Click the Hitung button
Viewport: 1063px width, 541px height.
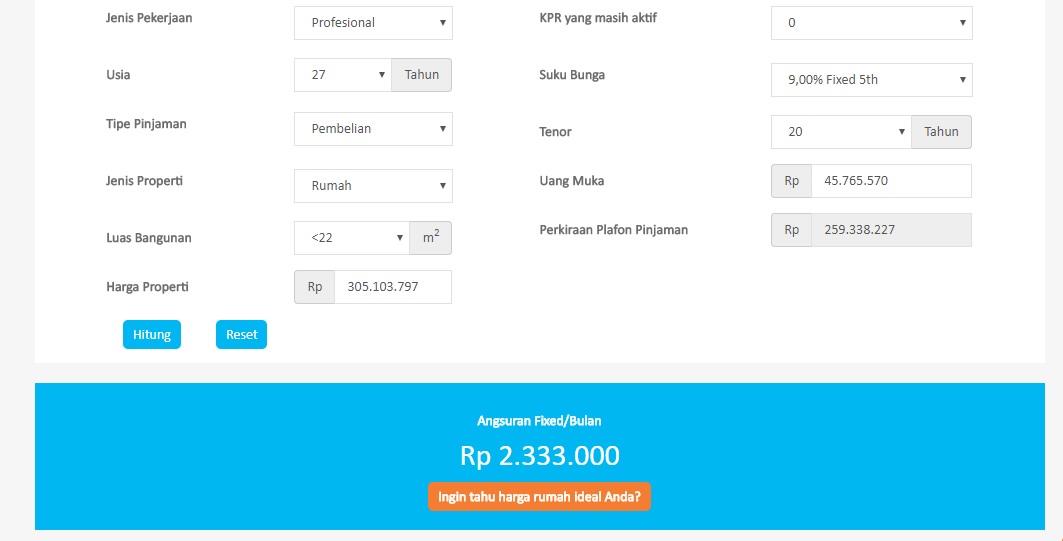[x=152, y=334]
